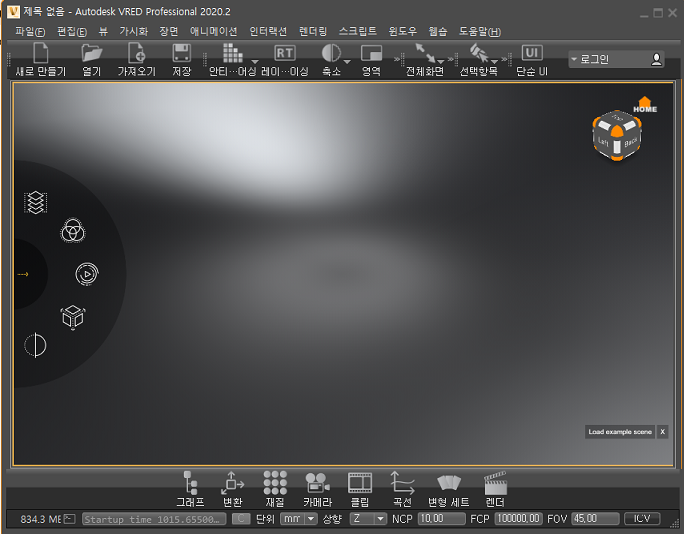Click the circular play icon in the radial menu
This screenshot has width=684, height=534.
(87, 274)
